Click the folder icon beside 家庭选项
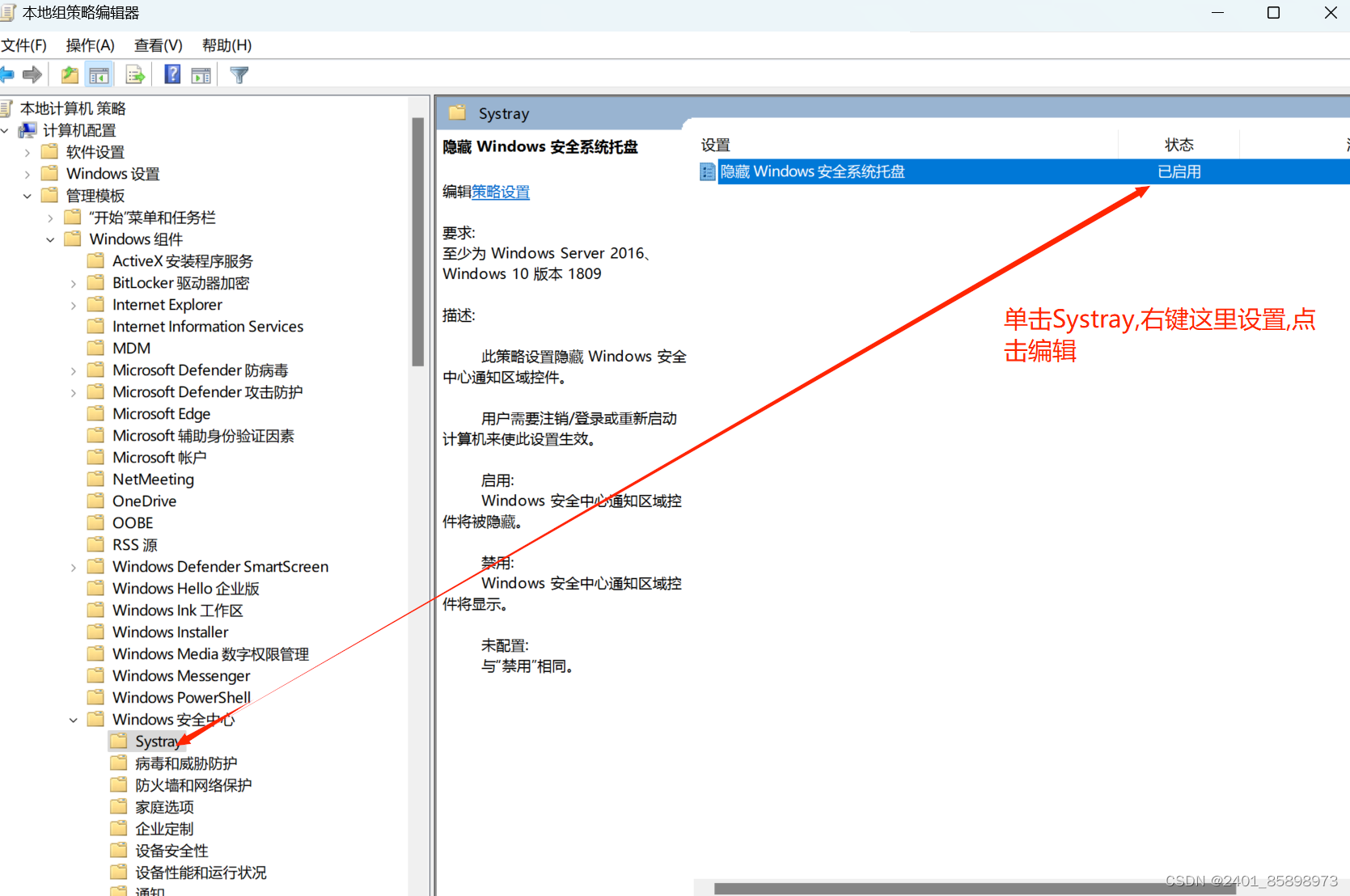1350x896 pixels. coord(119,806)
